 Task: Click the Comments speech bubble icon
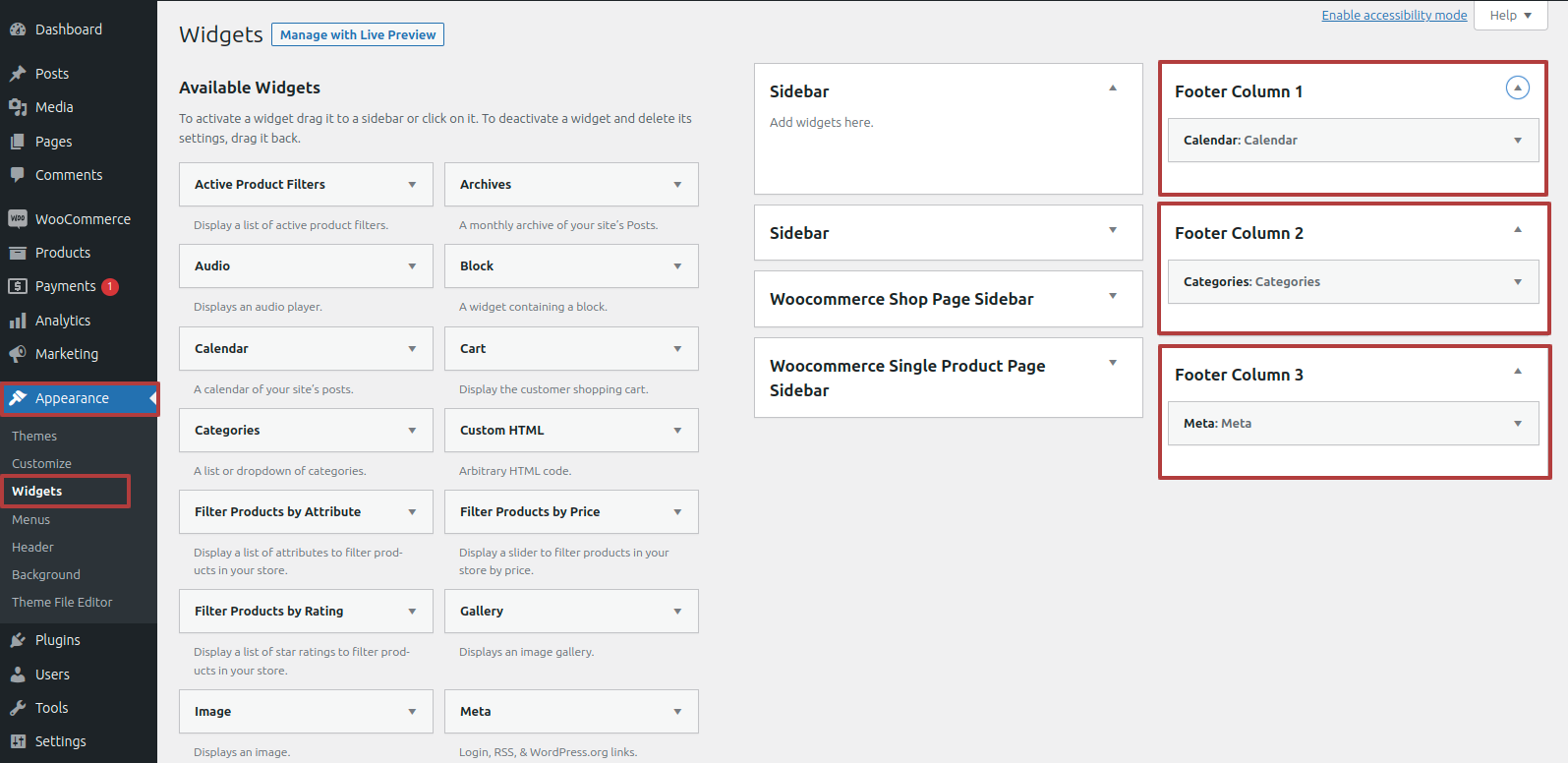(18, 175)
